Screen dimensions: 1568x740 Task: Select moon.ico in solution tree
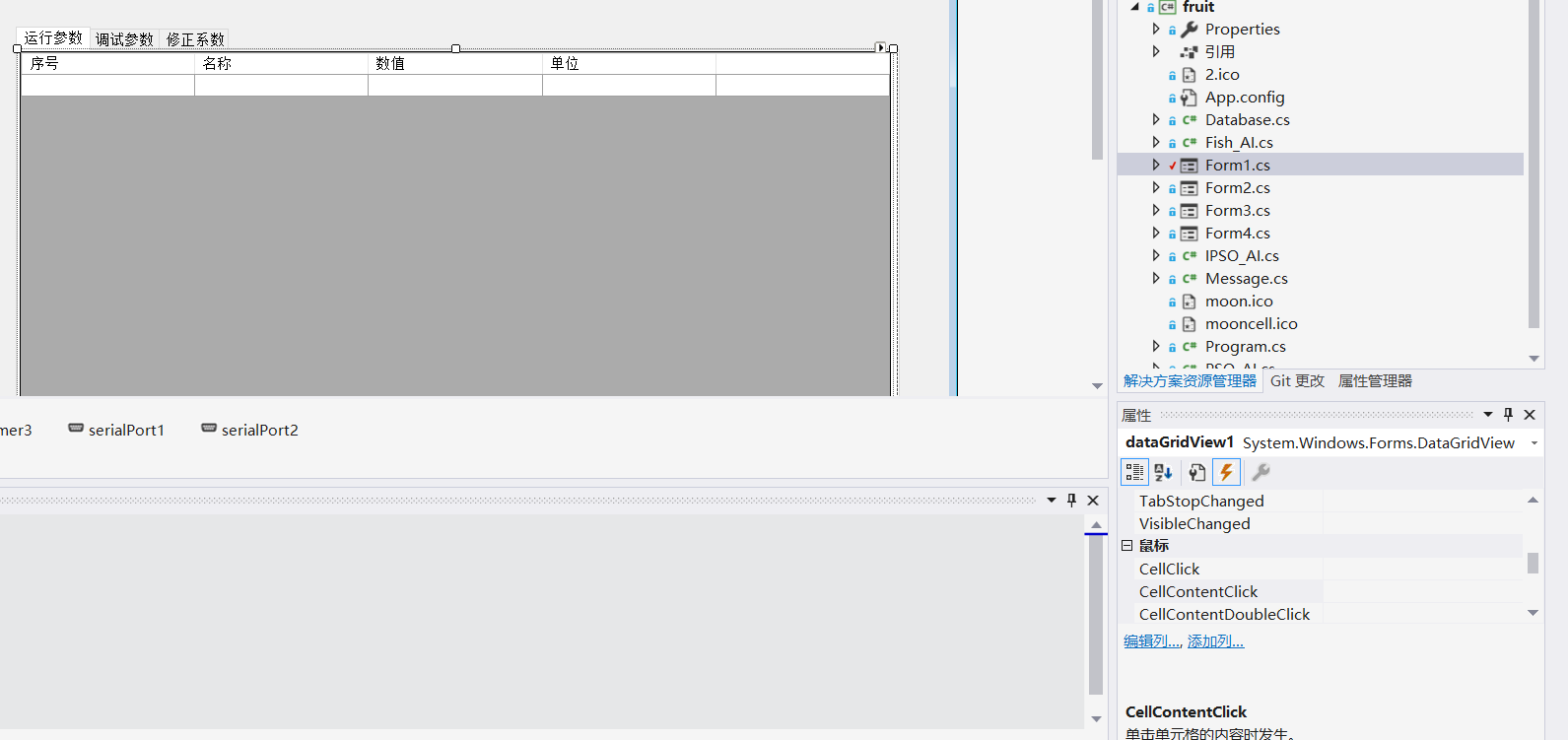coord(1239,302)
